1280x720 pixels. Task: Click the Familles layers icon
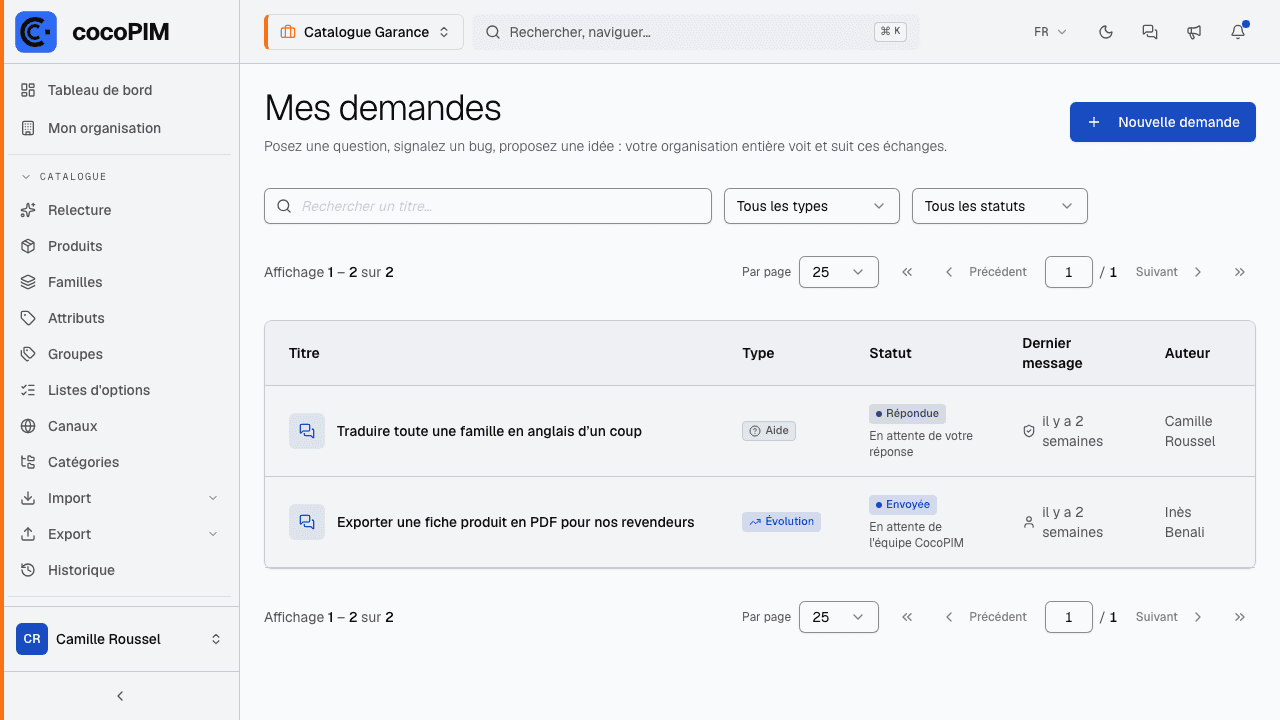pyautogui.click(x=28, y=282)
